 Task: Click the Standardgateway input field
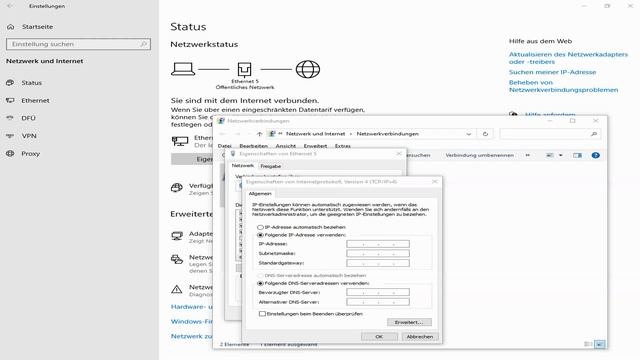(x=378, y=263)
